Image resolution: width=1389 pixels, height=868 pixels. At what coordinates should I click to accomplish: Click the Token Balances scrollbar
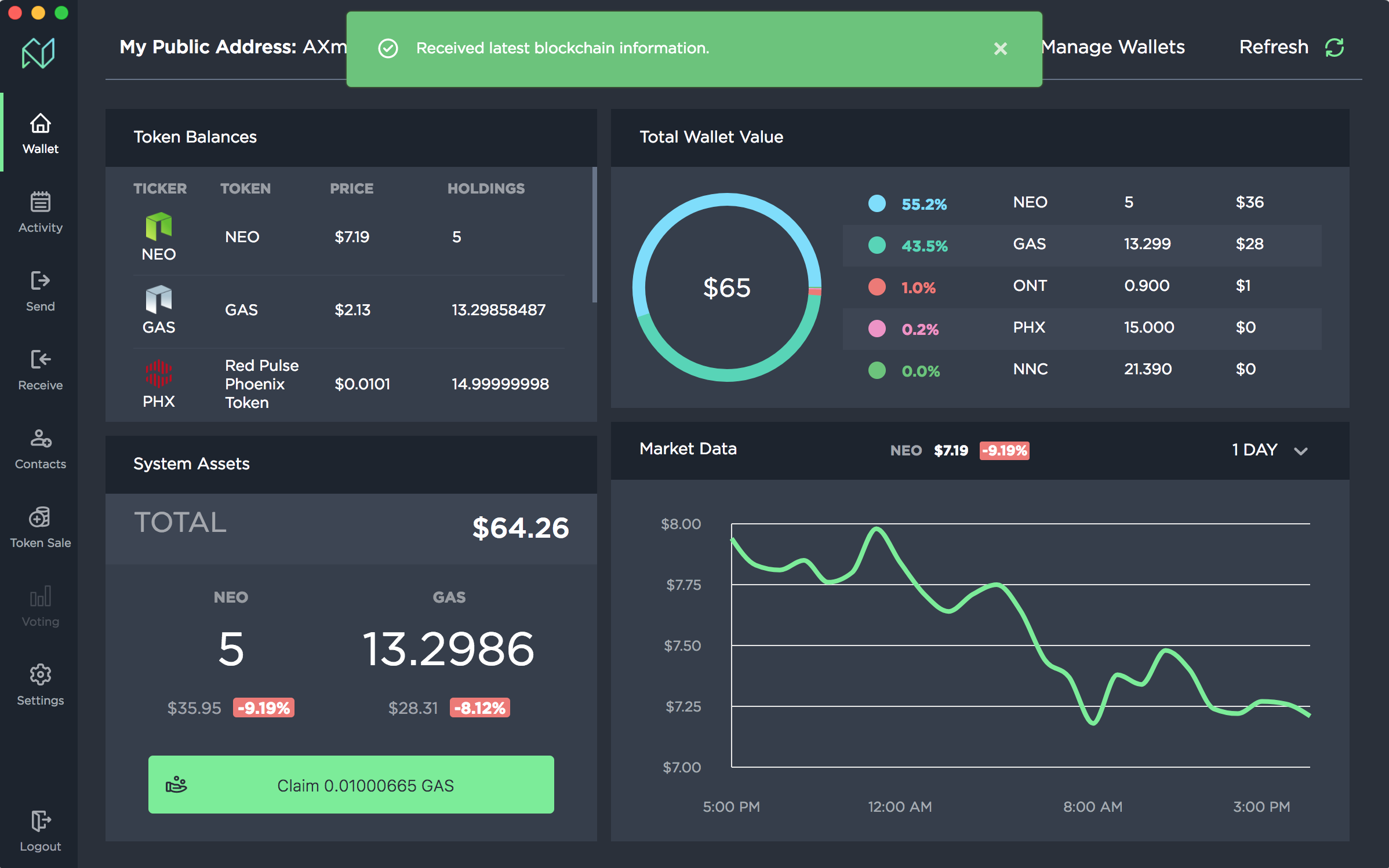594,235
